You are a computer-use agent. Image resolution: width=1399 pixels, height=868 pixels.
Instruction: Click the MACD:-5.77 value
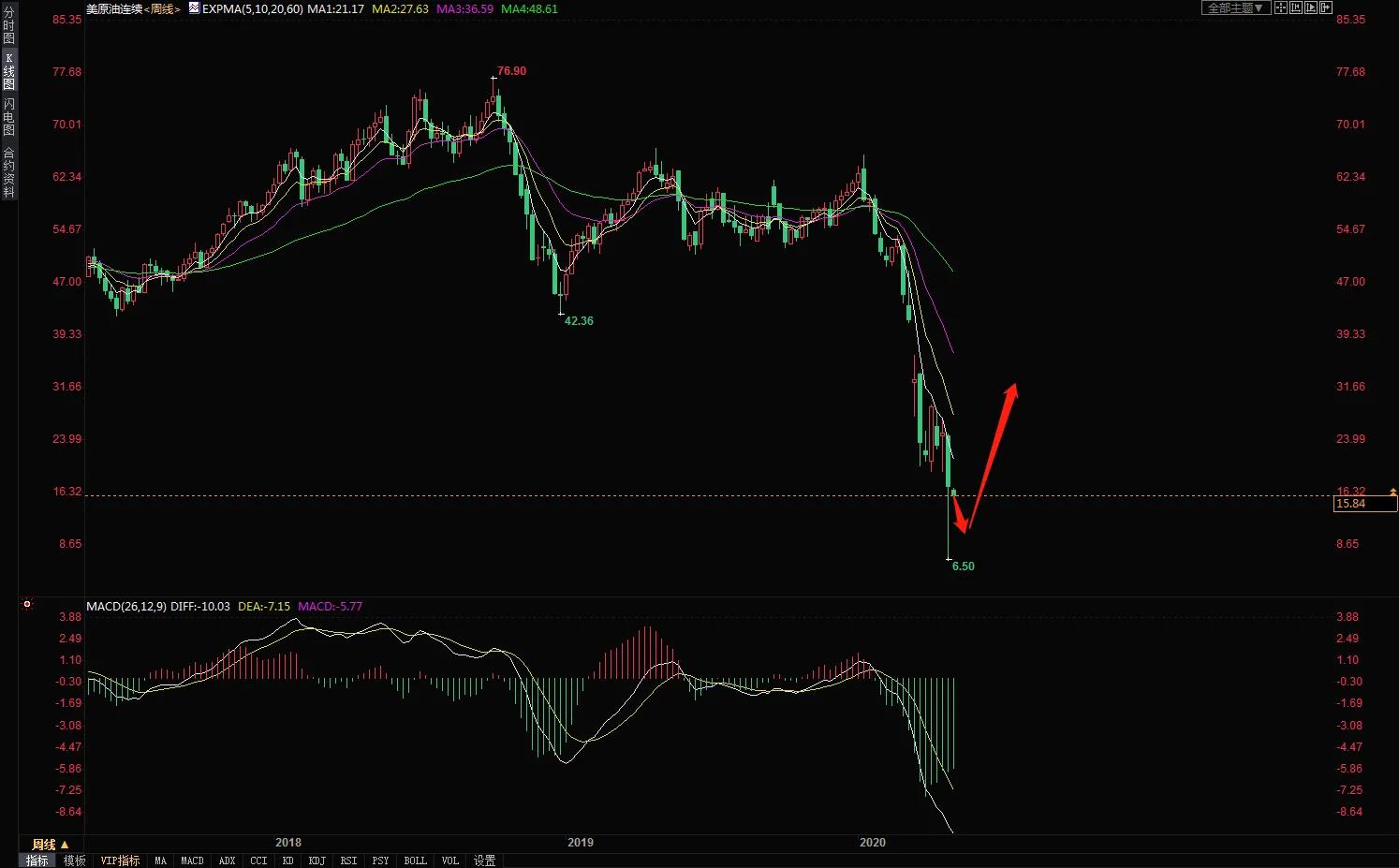331,606
